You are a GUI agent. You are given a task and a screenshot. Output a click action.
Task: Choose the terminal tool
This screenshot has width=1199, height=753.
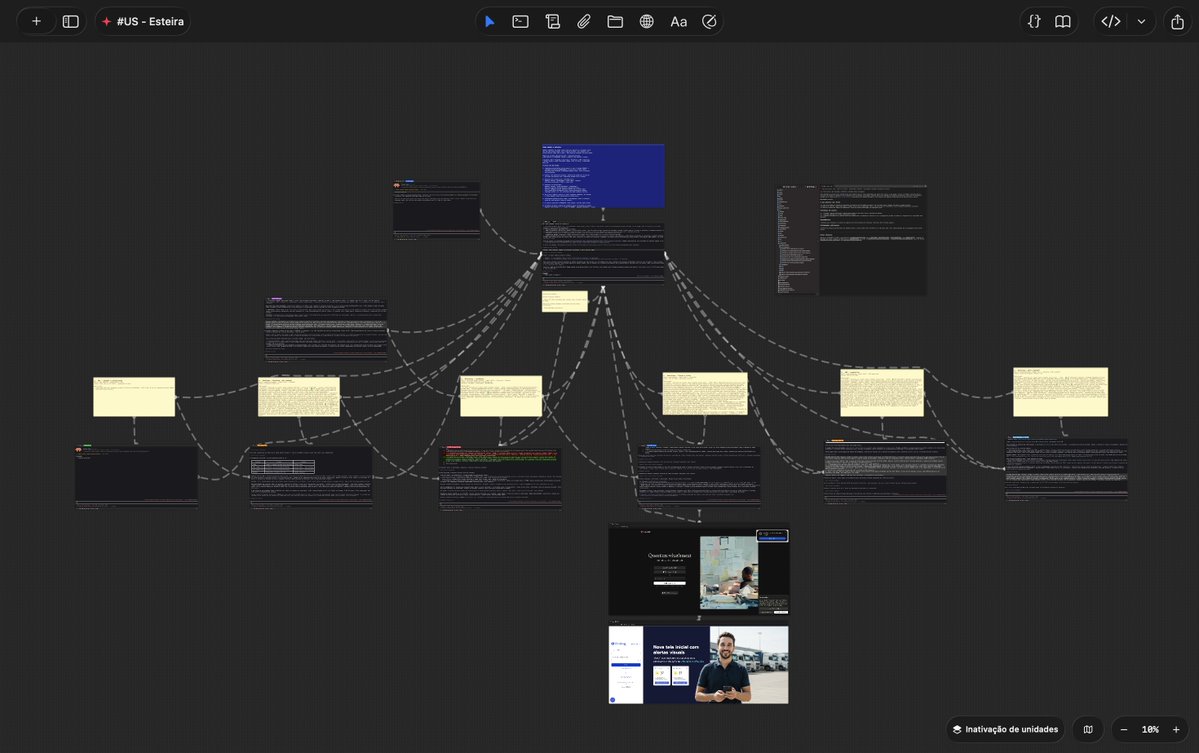(521, 21)
